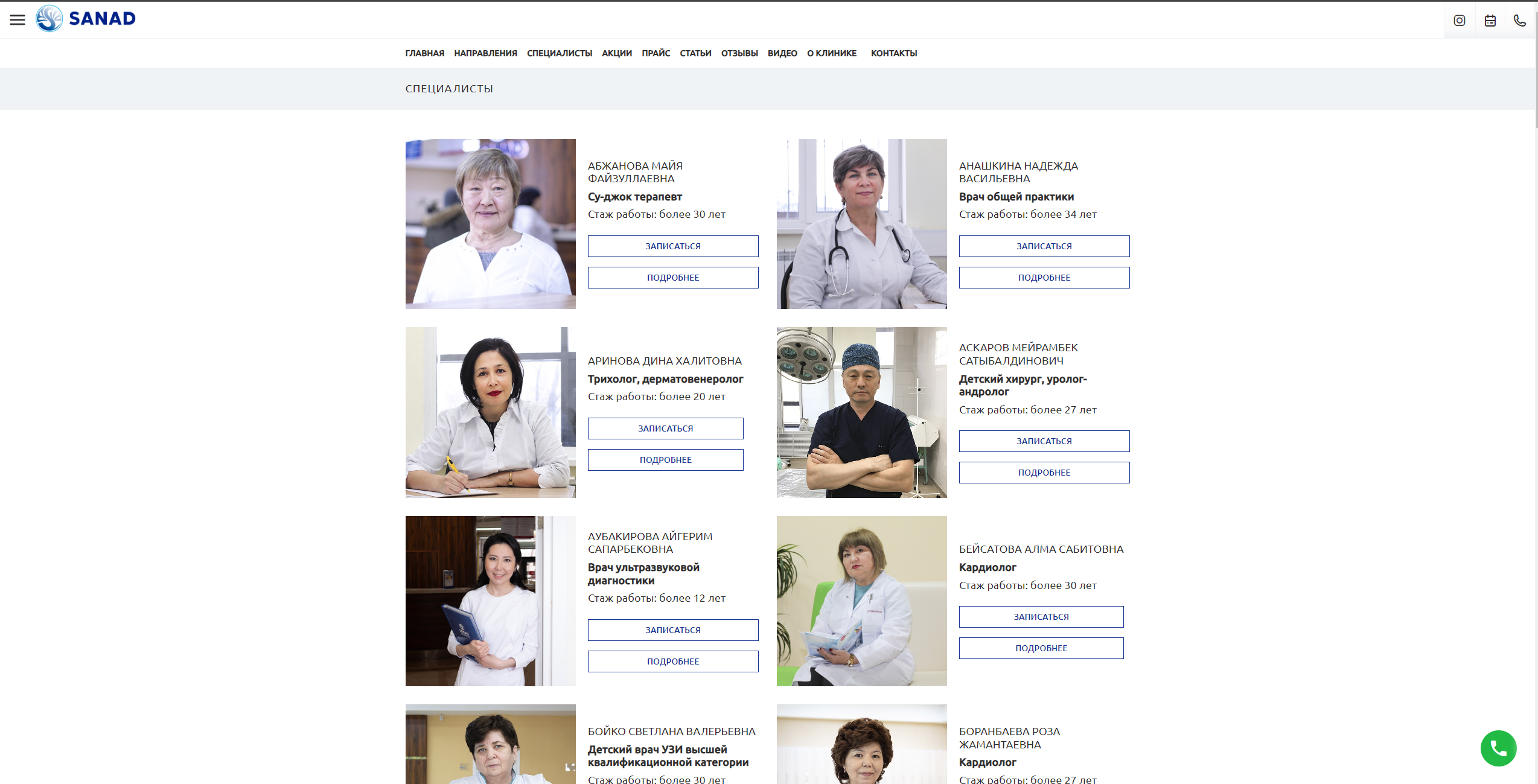The height and width of the screenshot is (784, 1538).
Task: Click the SANAD logo
Action: pos(86,19)
